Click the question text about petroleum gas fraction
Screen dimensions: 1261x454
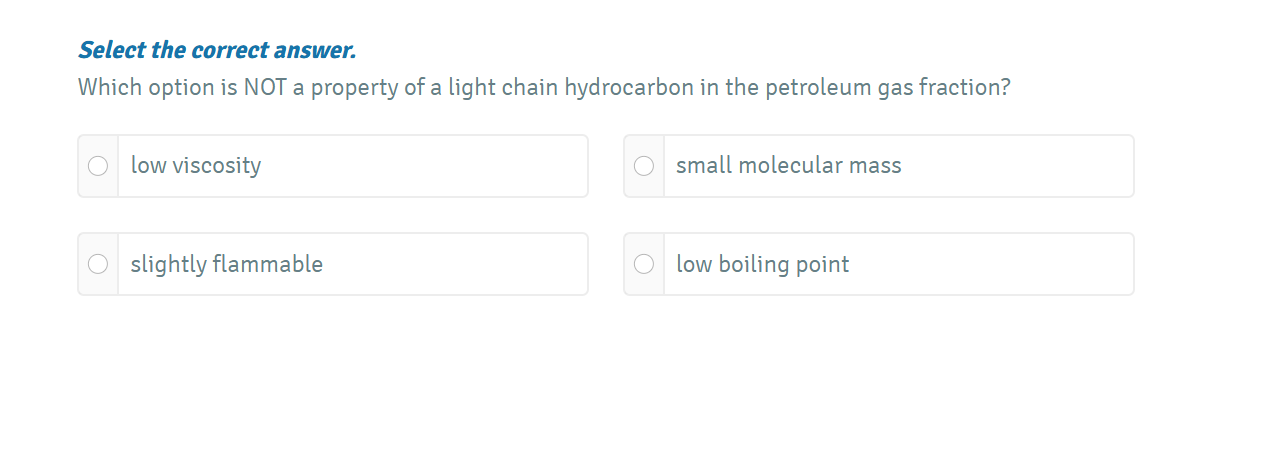coord(544,88)
